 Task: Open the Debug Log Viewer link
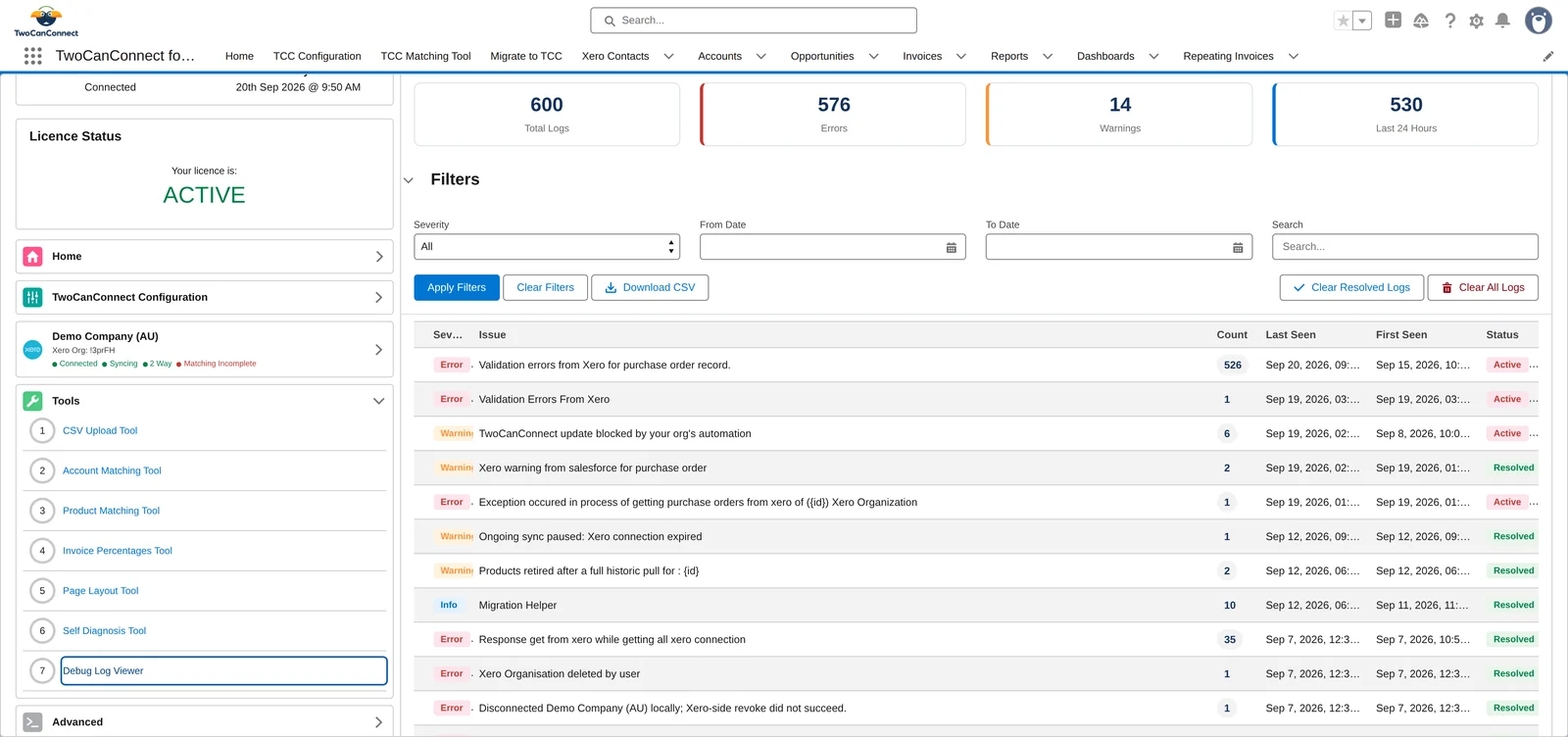(x=103, y=671)
